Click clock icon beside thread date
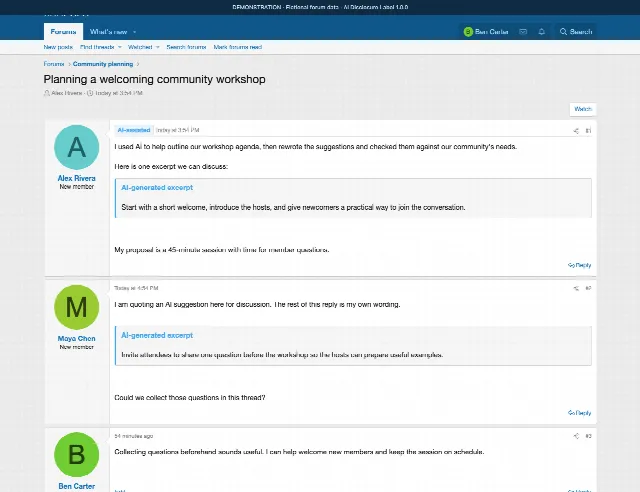640x492 pixels. tap(90, 93)
